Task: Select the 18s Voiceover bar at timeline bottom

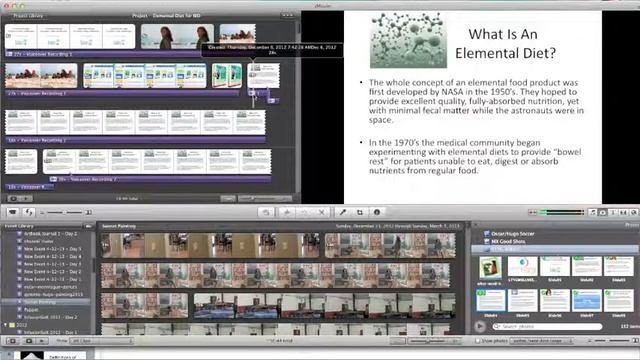Action: click(x=29, y=187)
